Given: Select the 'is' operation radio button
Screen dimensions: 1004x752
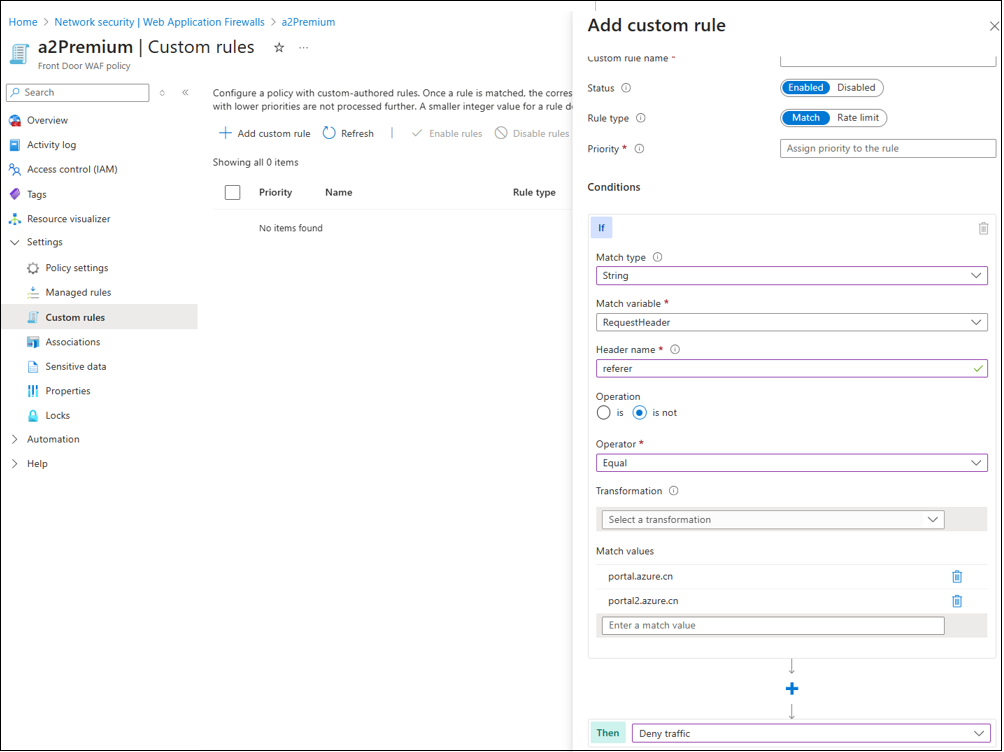Looking at the screenshot, I should [603, 412].
